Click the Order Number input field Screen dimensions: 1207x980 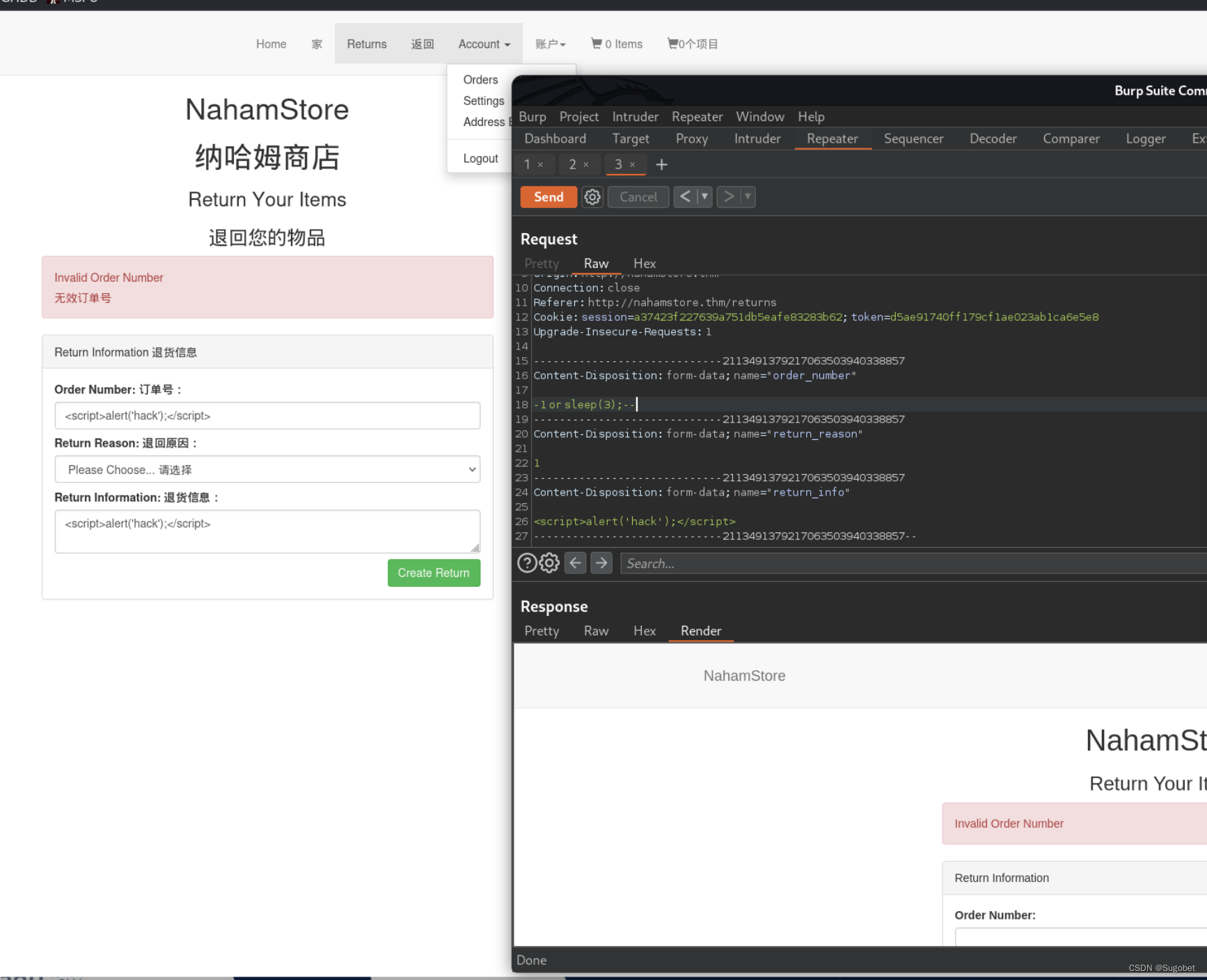(267, 416)
